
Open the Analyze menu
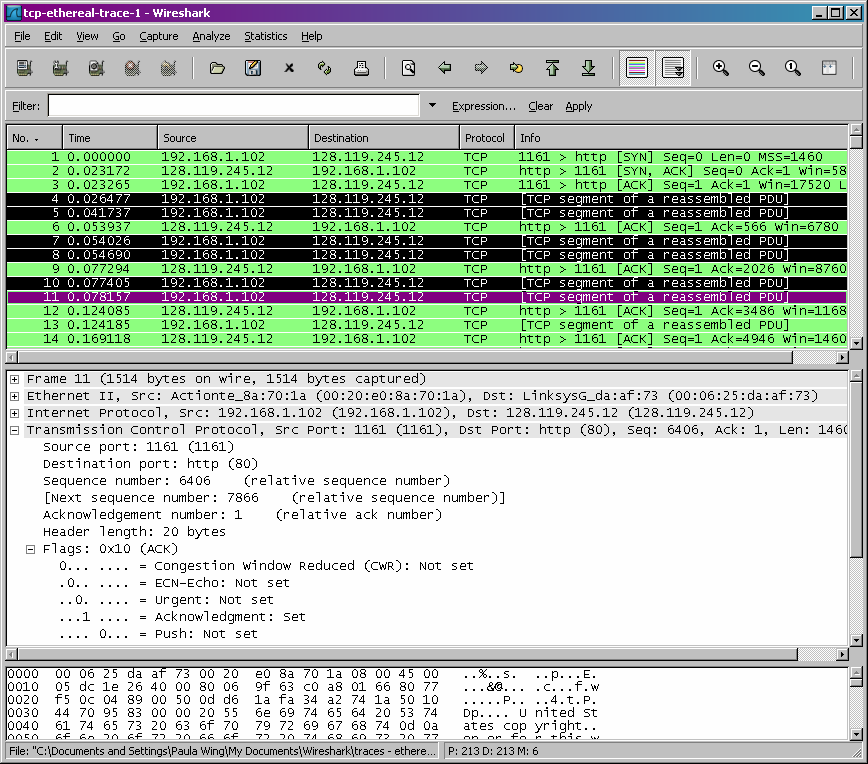pos(211,36)
